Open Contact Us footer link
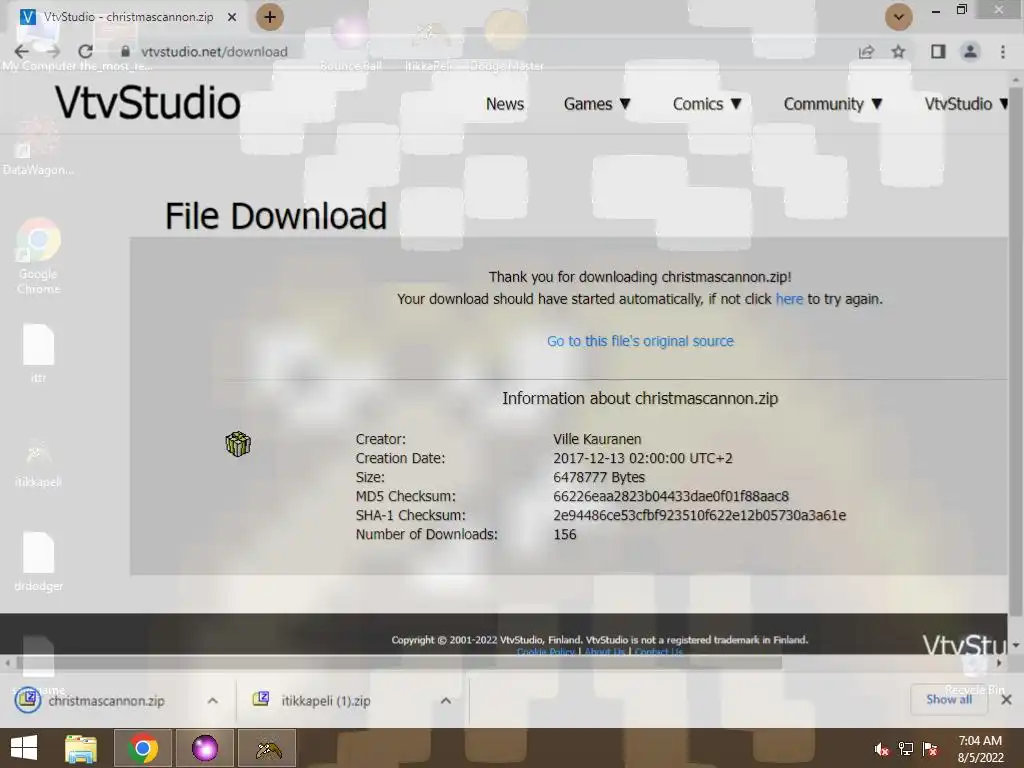The height and width of the screenshot is (768, 1024). pos(658,652)
